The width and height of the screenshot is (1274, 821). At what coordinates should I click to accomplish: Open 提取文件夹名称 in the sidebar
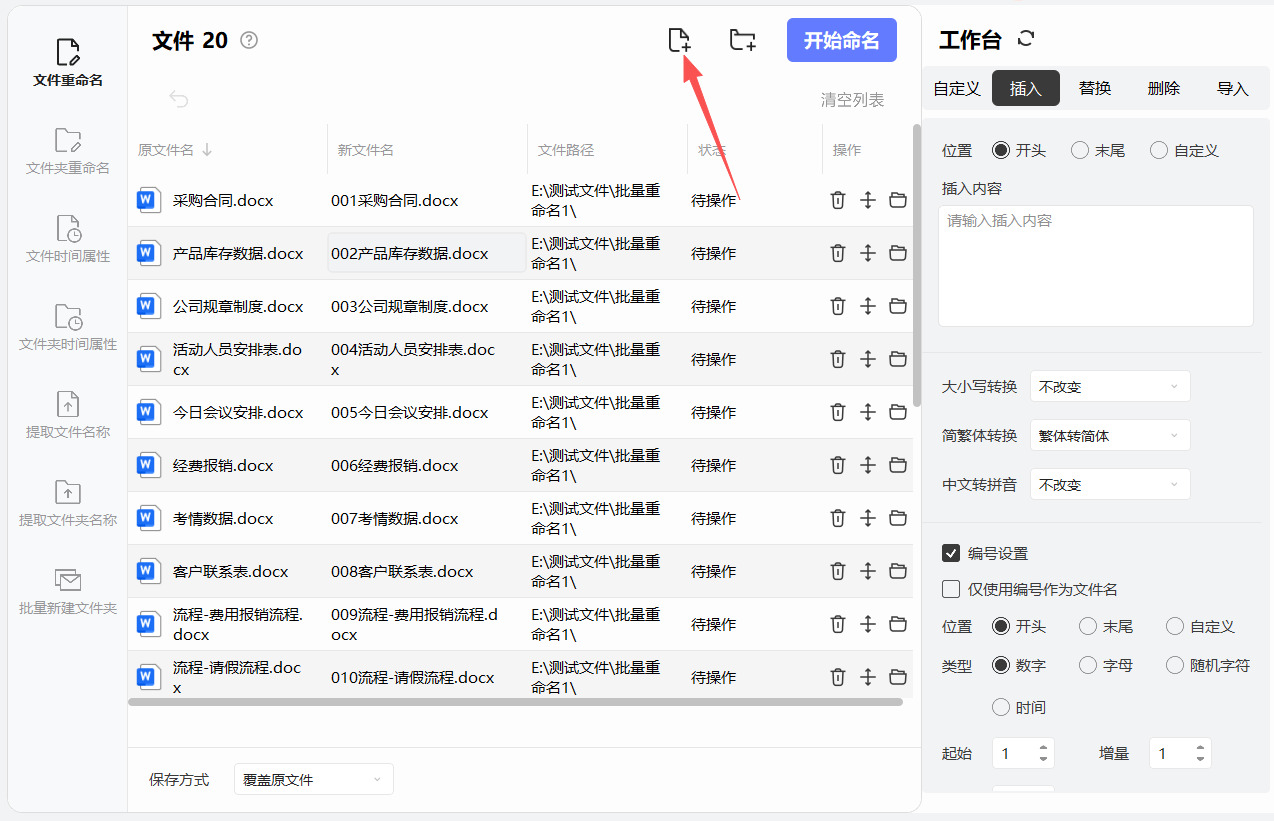coord(68,503)
